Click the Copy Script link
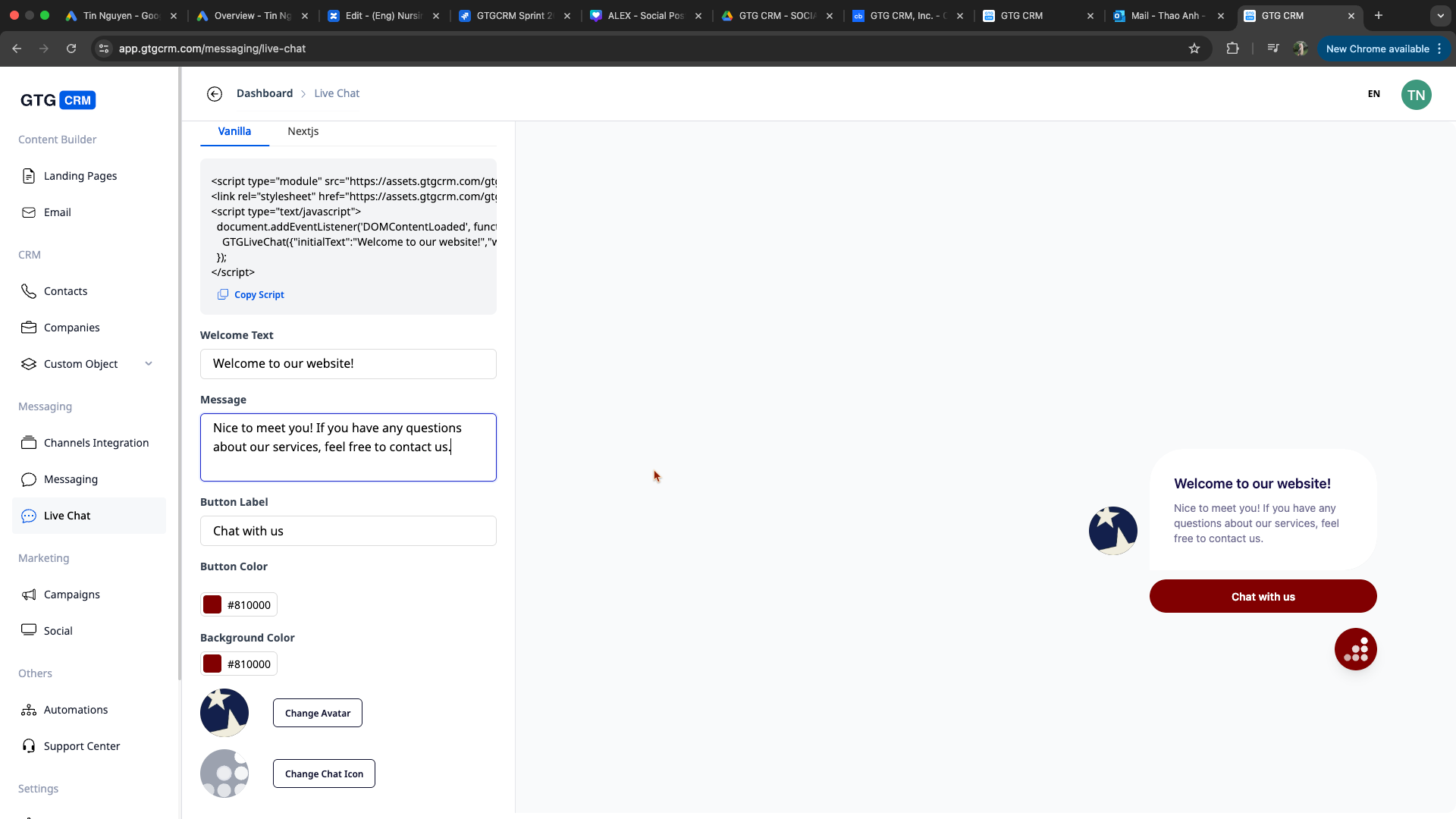 (251, 295)
